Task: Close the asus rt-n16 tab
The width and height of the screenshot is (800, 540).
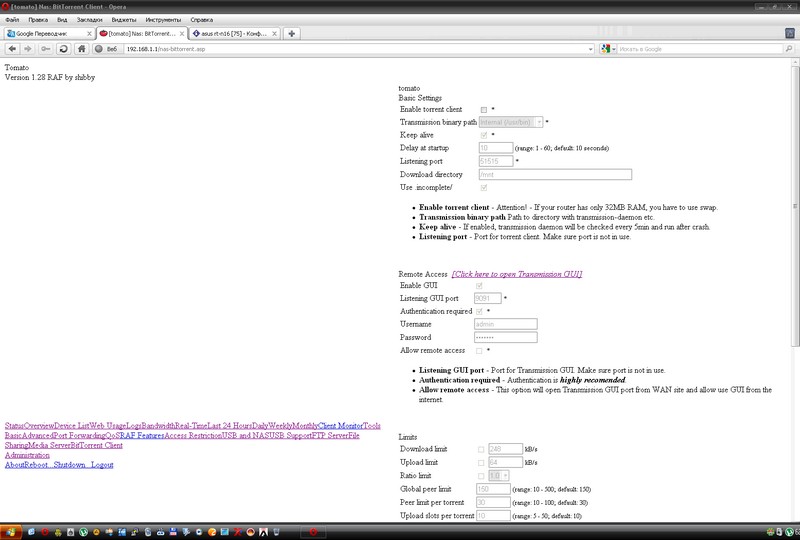Action: pyautogui.click(x=274, y=34)
